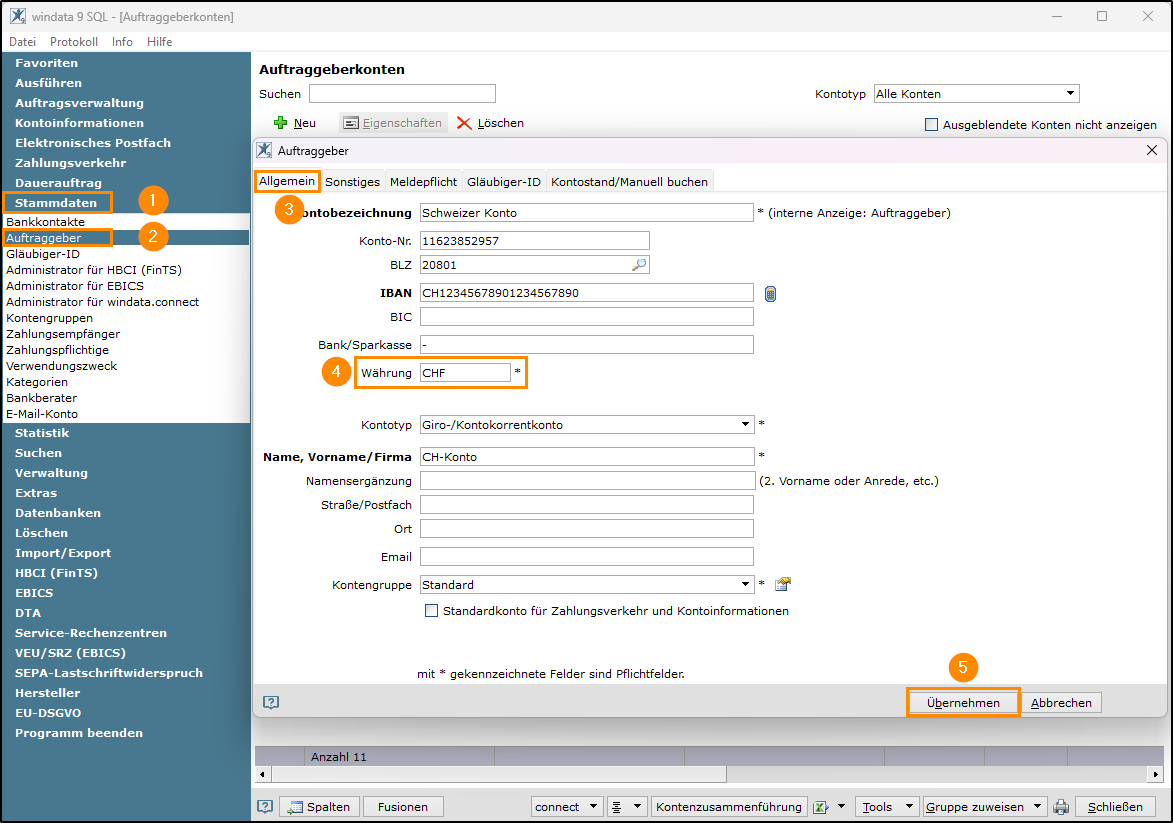1173x823 pixels.
Task: Click the Übernehmen button
Action: click(963, 703)
